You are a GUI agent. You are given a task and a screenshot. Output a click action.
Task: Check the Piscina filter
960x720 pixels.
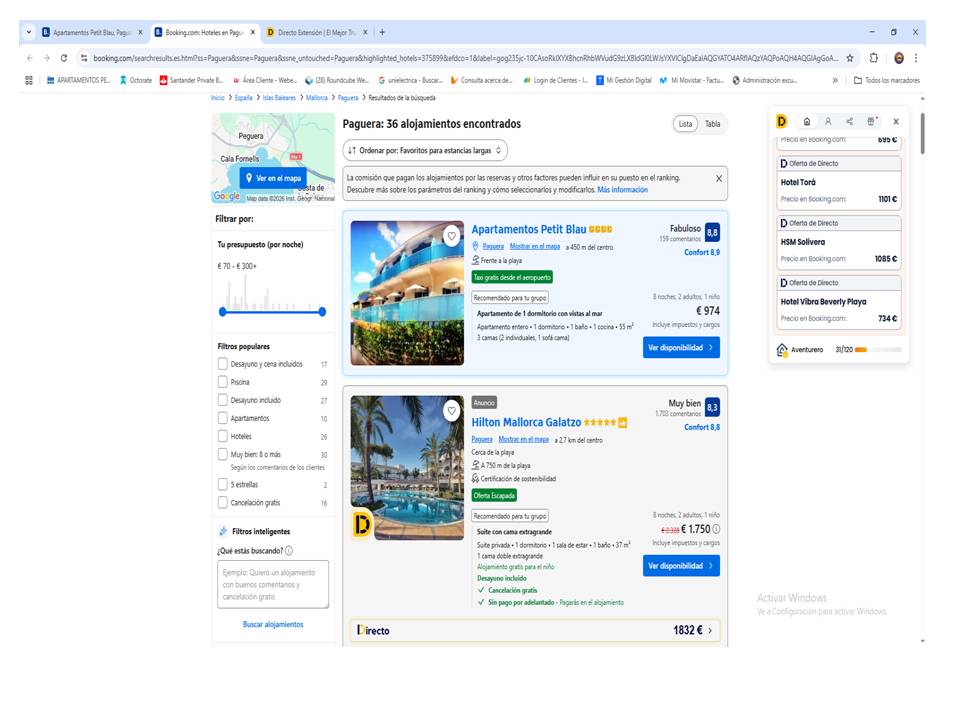[223, 383]
